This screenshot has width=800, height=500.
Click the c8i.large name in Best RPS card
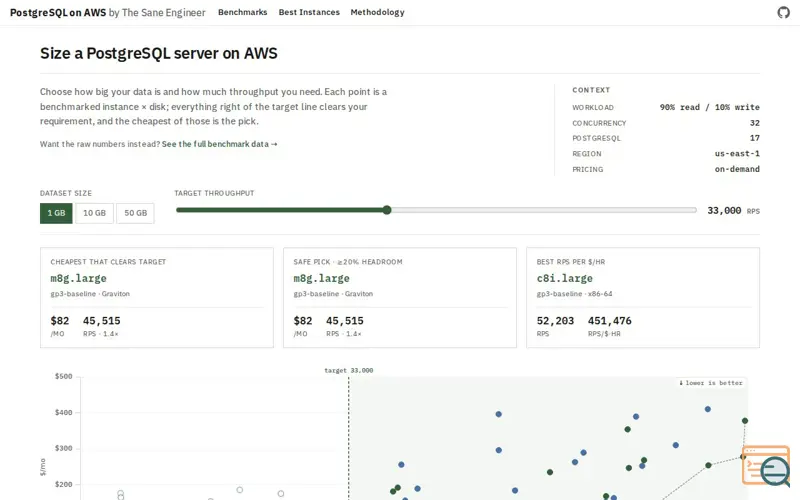tap(565, 279)
